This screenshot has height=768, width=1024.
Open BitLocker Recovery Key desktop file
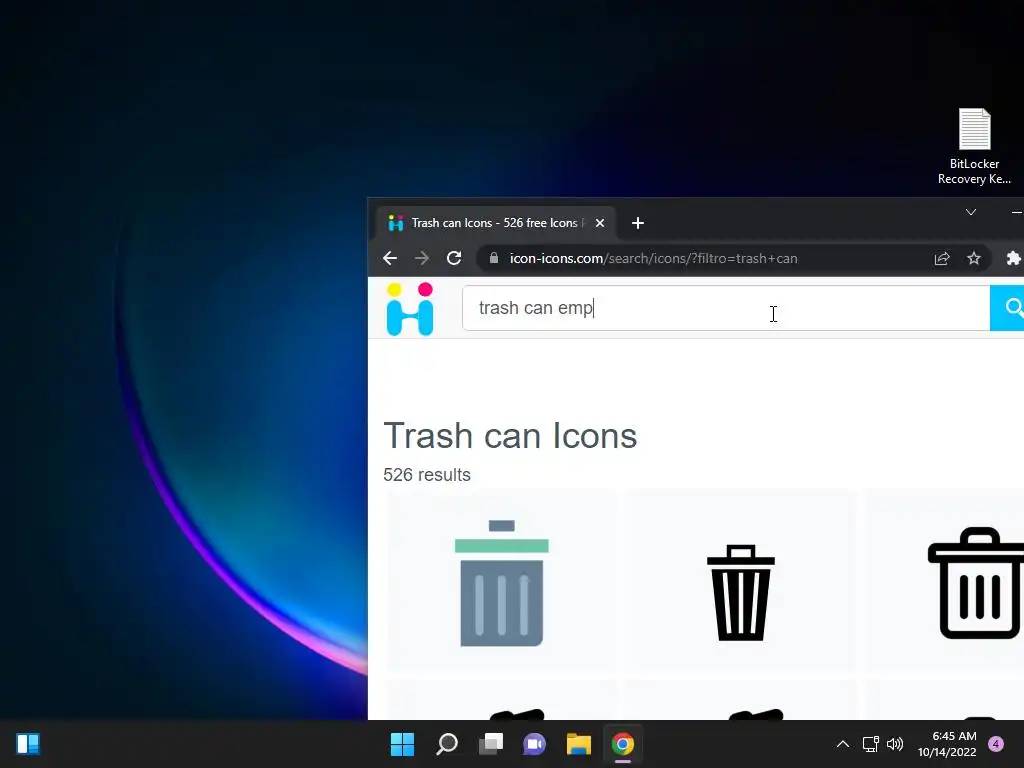[x=974, y=146]
